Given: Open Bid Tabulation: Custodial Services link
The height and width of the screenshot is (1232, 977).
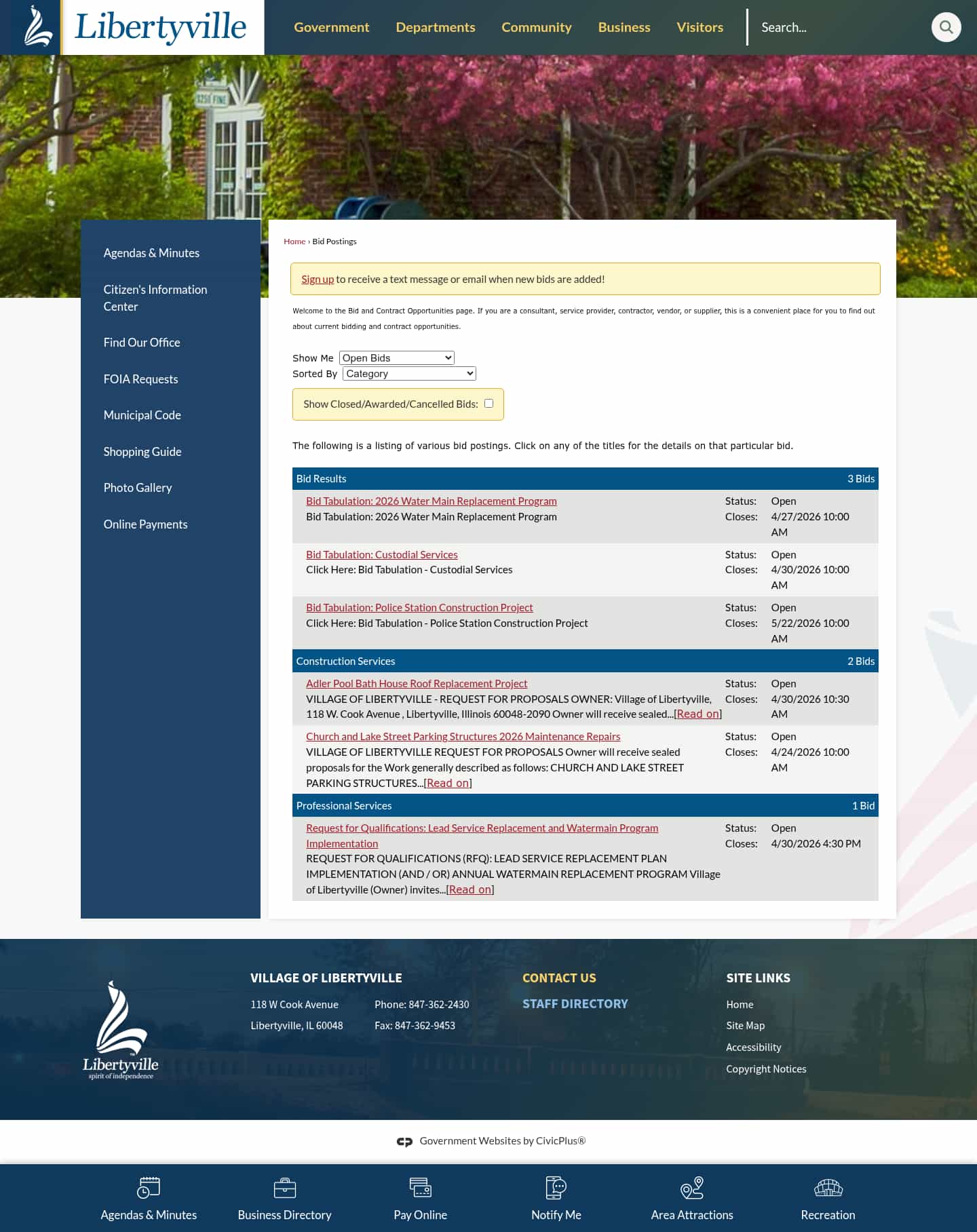Looking at the screenshot, I should tap(382, 555).
